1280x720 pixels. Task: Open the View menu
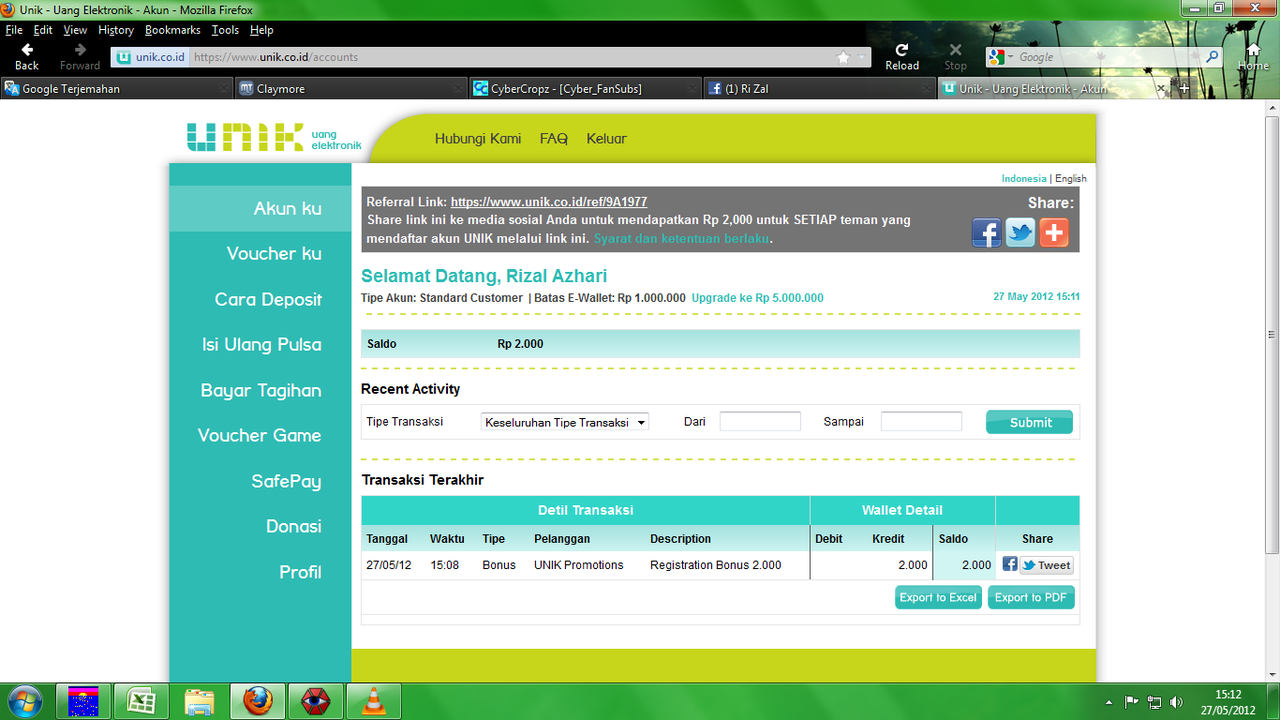pyautogui.click(x=75, y=30)
